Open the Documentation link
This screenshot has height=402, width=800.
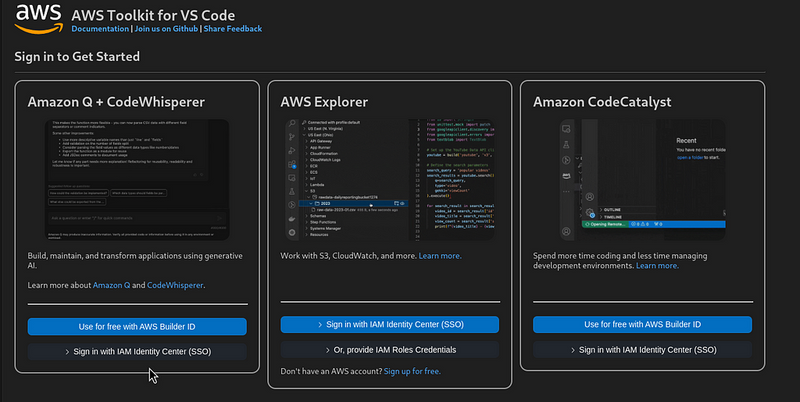[101, 30]
